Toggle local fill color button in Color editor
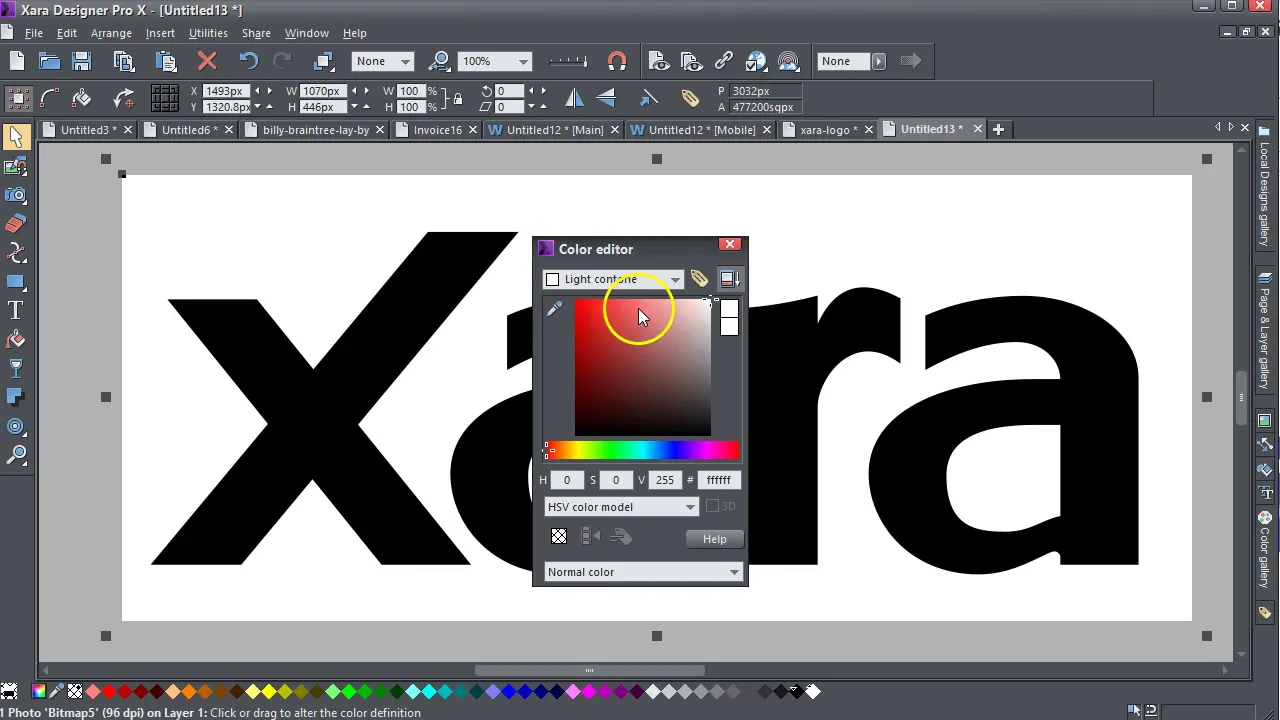The image size is (1280, 720). tap(729, 279)
